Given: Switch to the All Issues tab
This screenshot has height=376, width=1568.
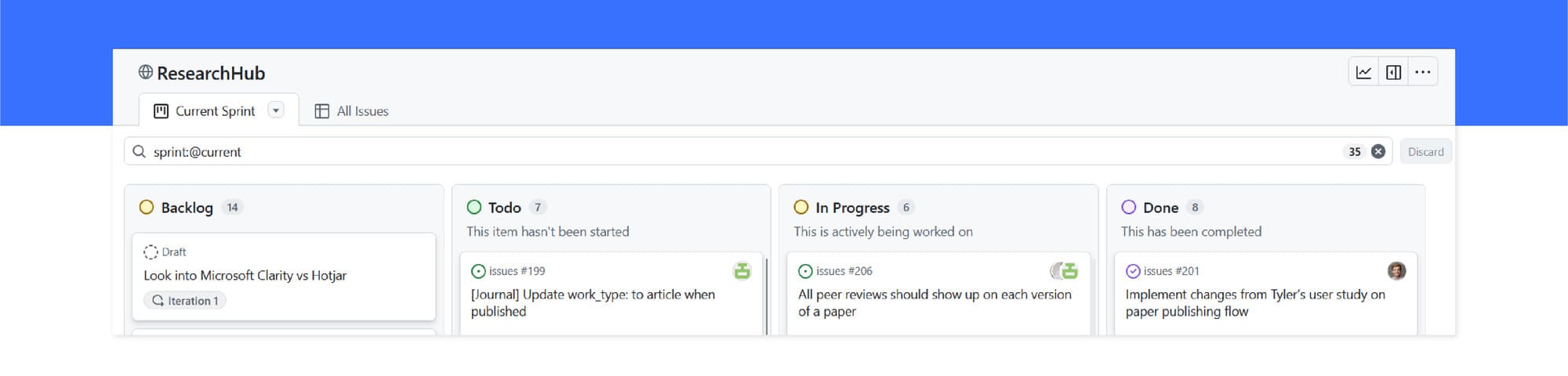Looking at the screenshot, I should (351, 111).
